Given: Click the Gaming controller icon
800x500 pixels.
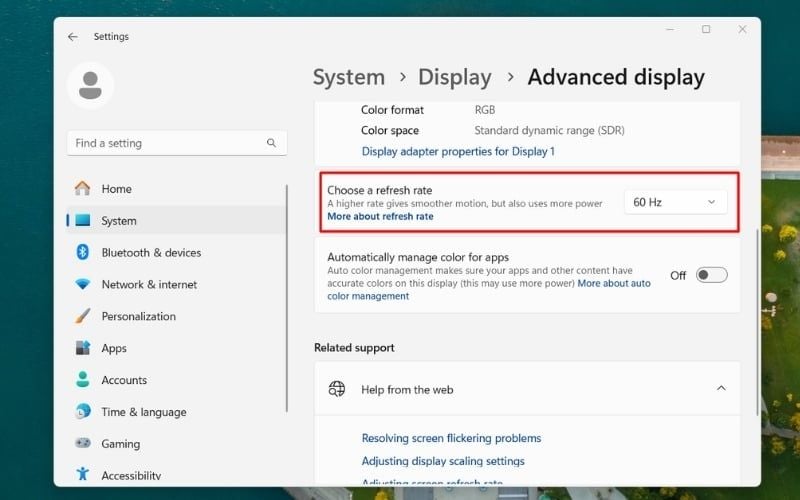Looking at the screenshot, I should (x=83, y=443).
